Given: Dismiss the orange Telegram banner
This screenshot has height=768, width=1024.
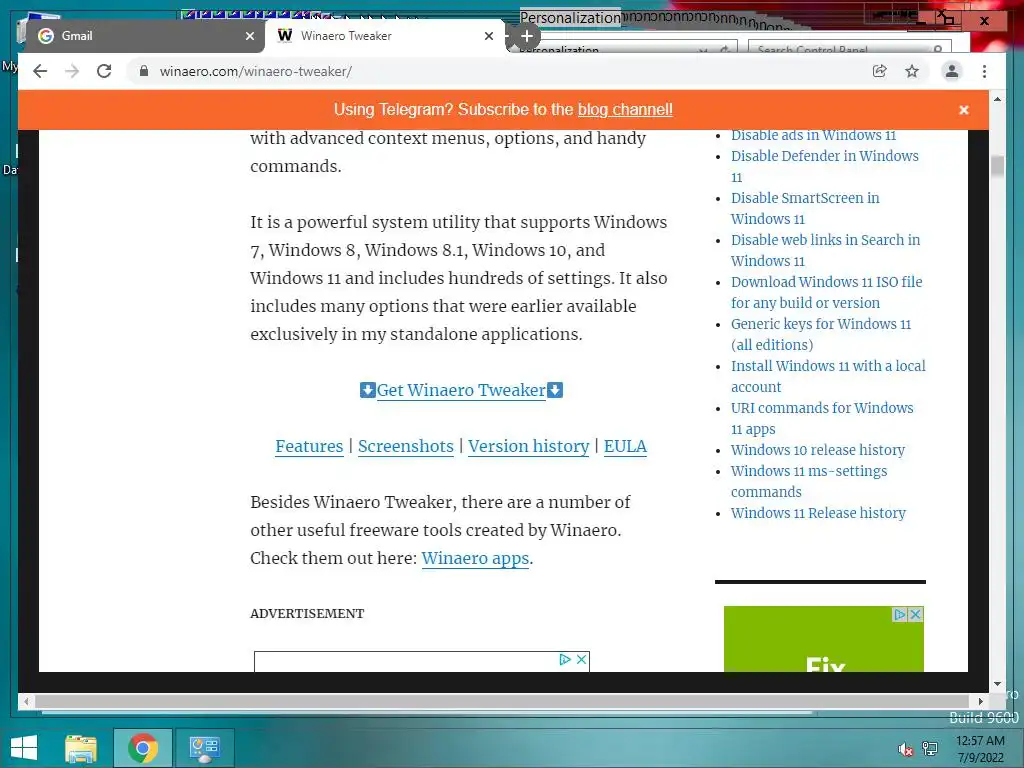Looking at the screenshot, I should 963,110.
